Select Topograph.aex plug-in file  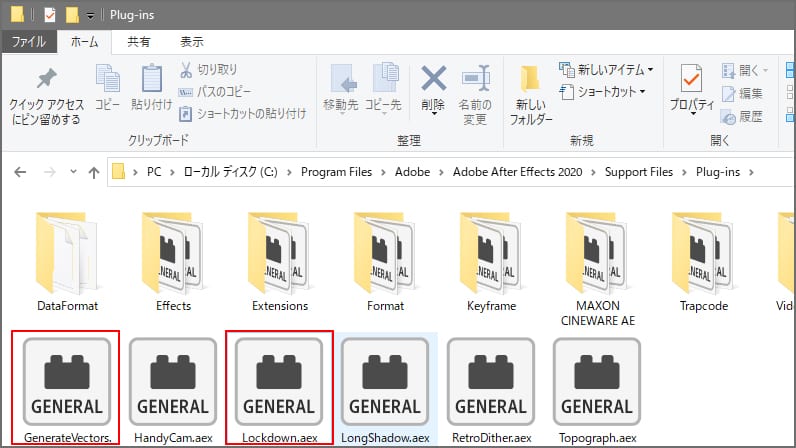tap(597, 390)
